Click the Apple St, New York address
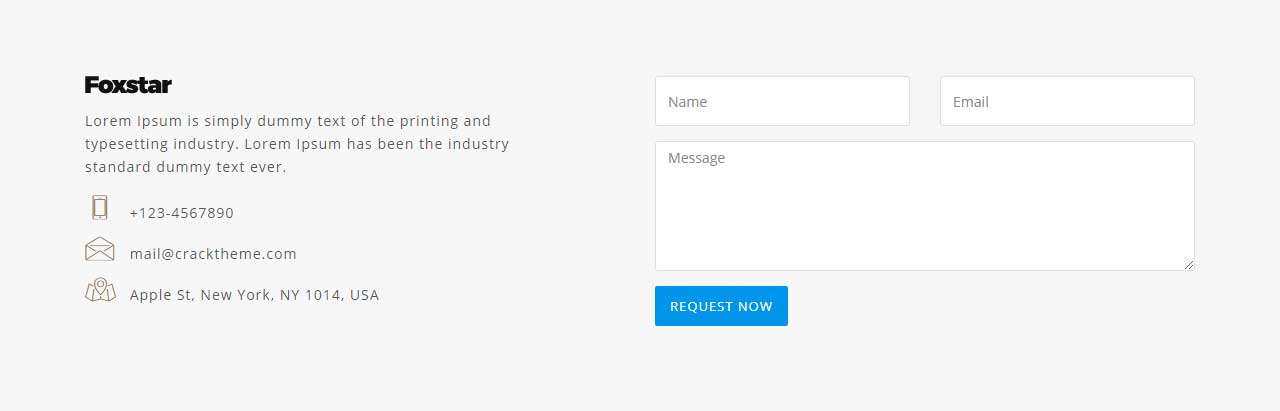 click(254, 295)
